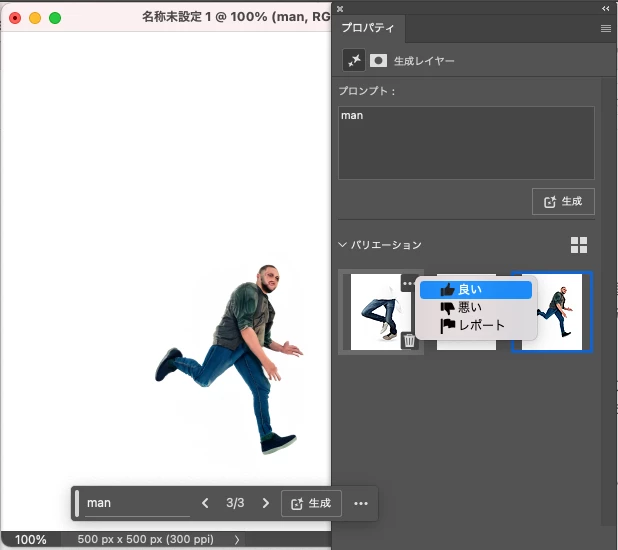Click the document title 名称未設定 1
The width and height of the screenshot is (618, 550).
coord(177,17)
